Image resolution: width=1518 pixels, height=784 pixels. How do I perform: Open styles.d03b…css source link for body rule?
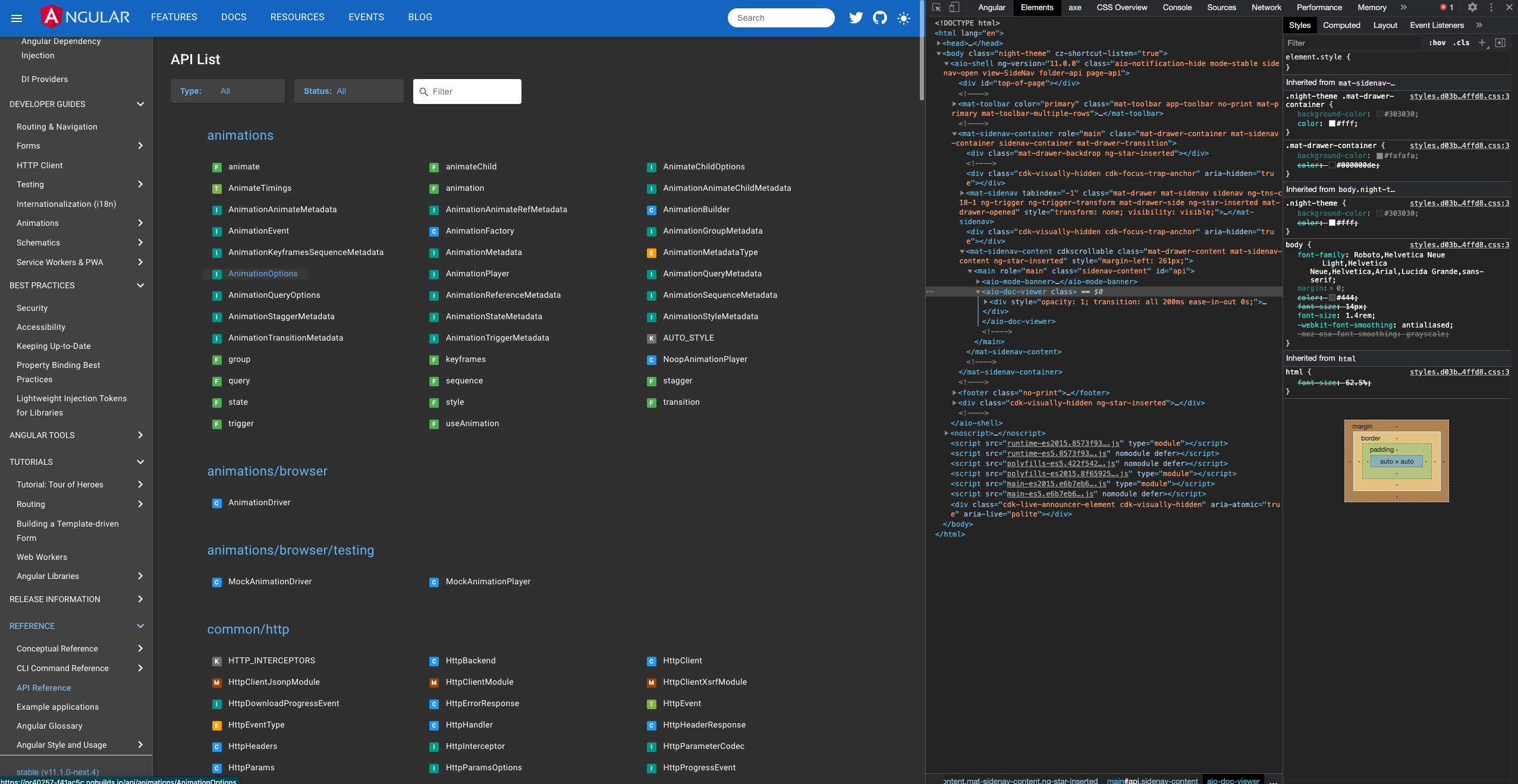pyautogui.click(x=1459, y=245)
